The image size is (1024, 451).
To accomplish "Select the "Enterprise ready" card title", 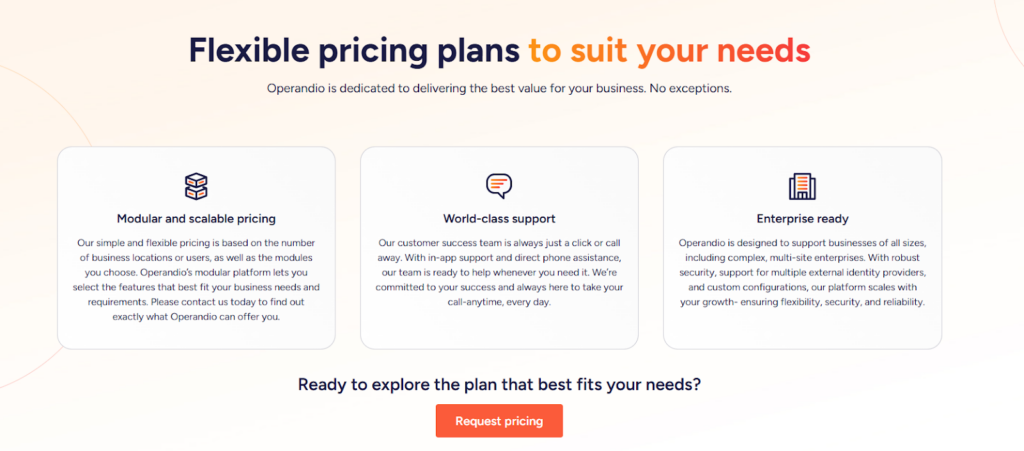I will coord(802,218).
